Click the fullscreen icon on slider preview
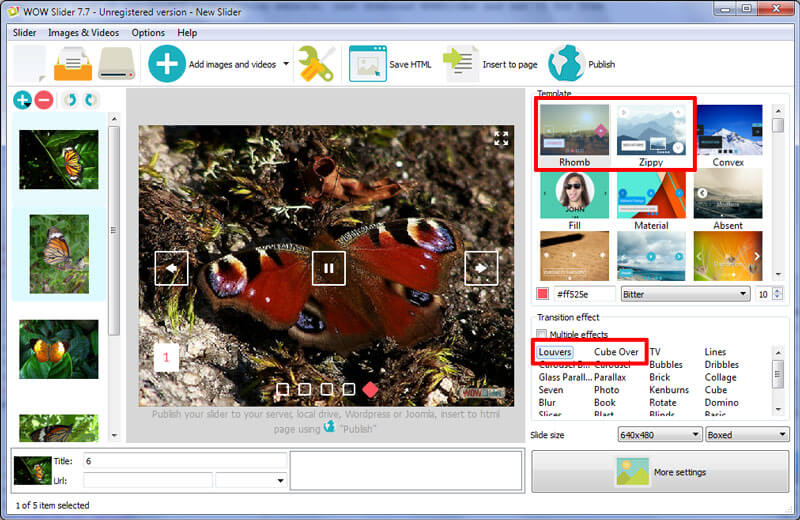800x520 pixels. (x=501, y=139)
